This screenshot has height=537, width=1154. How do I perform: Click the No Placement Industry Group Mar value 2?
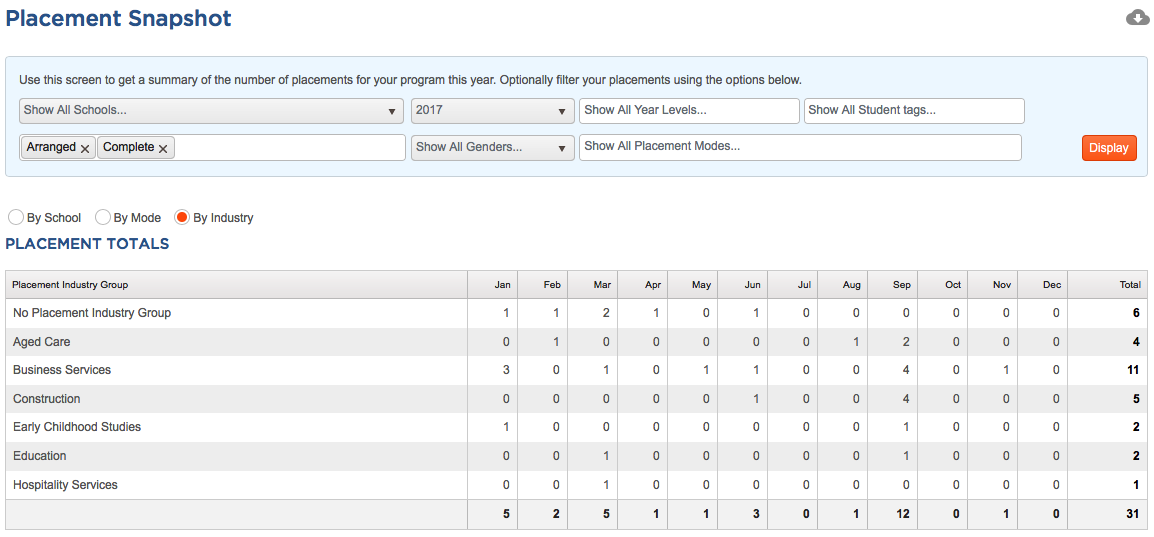[606, 313]
